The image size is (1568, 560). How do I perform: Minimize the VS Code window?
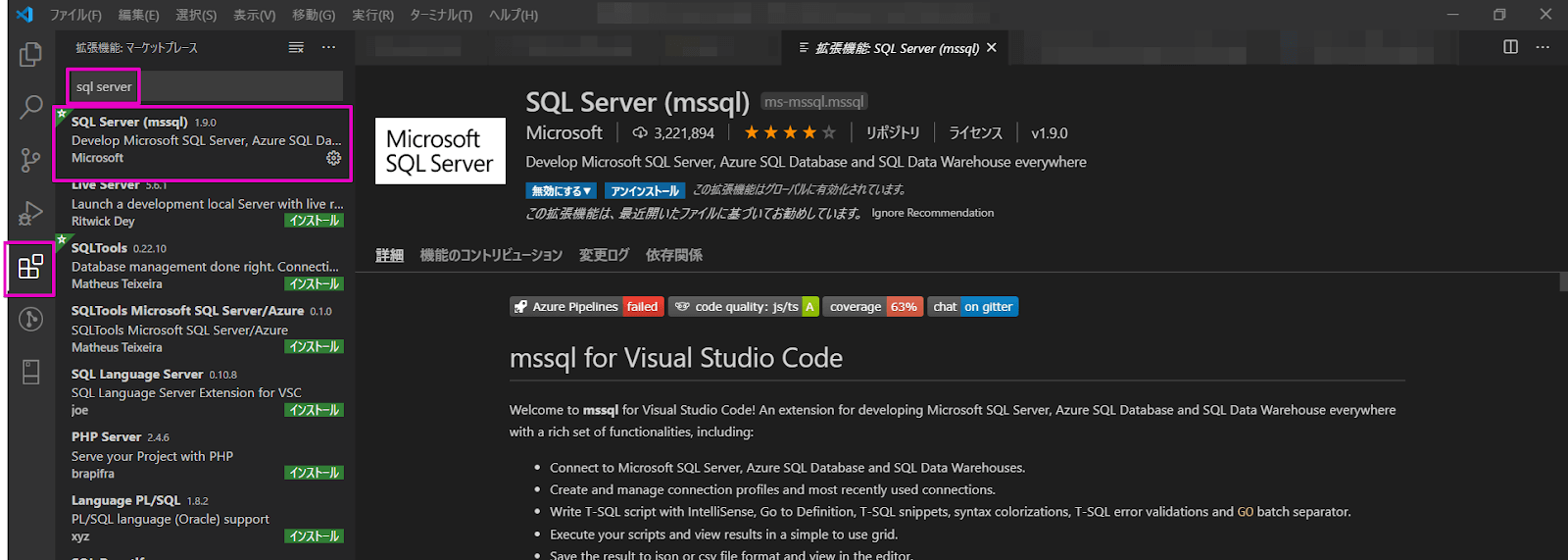pyautogui.click(x=1452, y=15)
